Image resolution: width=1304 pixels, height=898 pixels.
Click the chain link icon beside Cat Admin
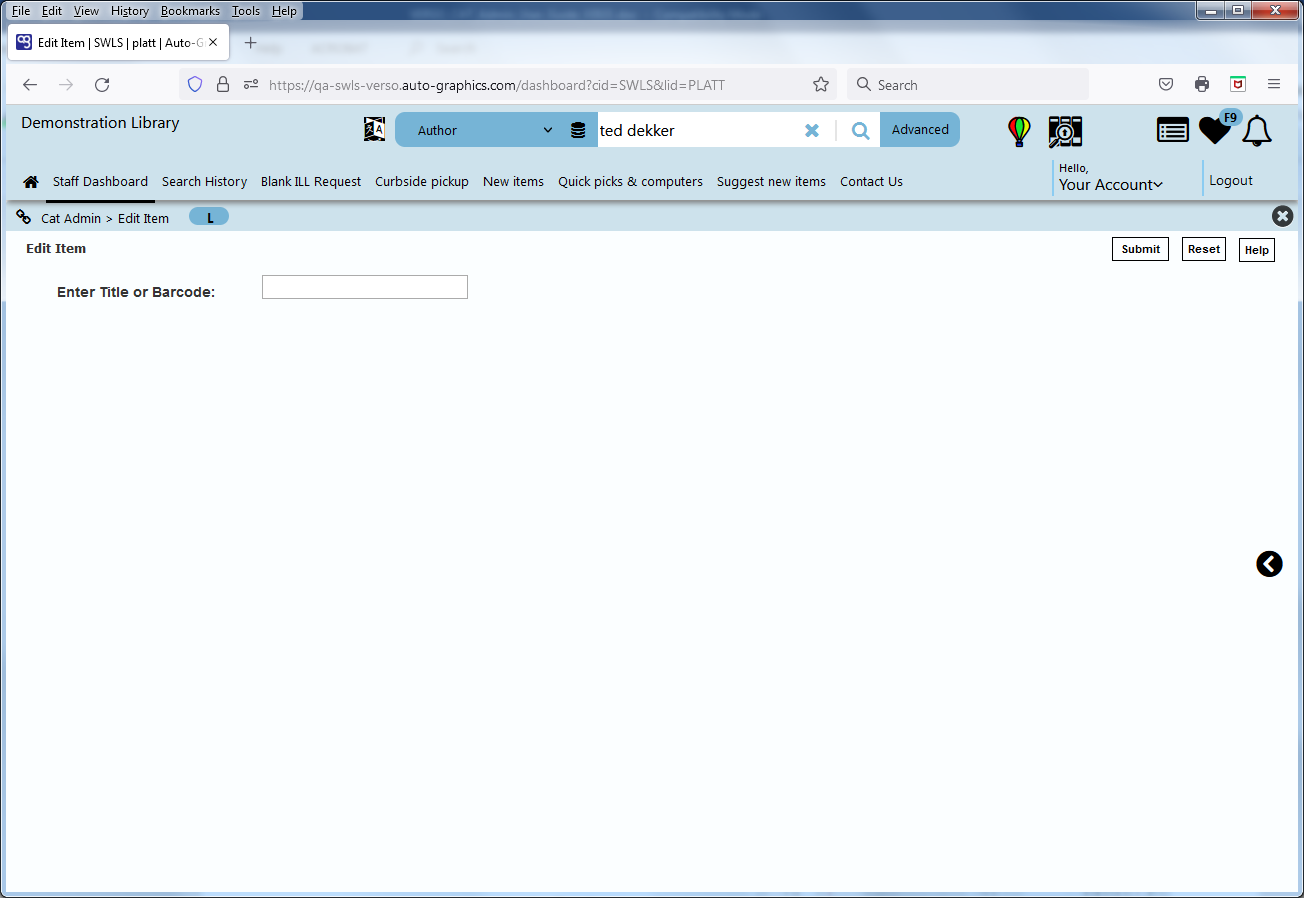tap(24, 217)
